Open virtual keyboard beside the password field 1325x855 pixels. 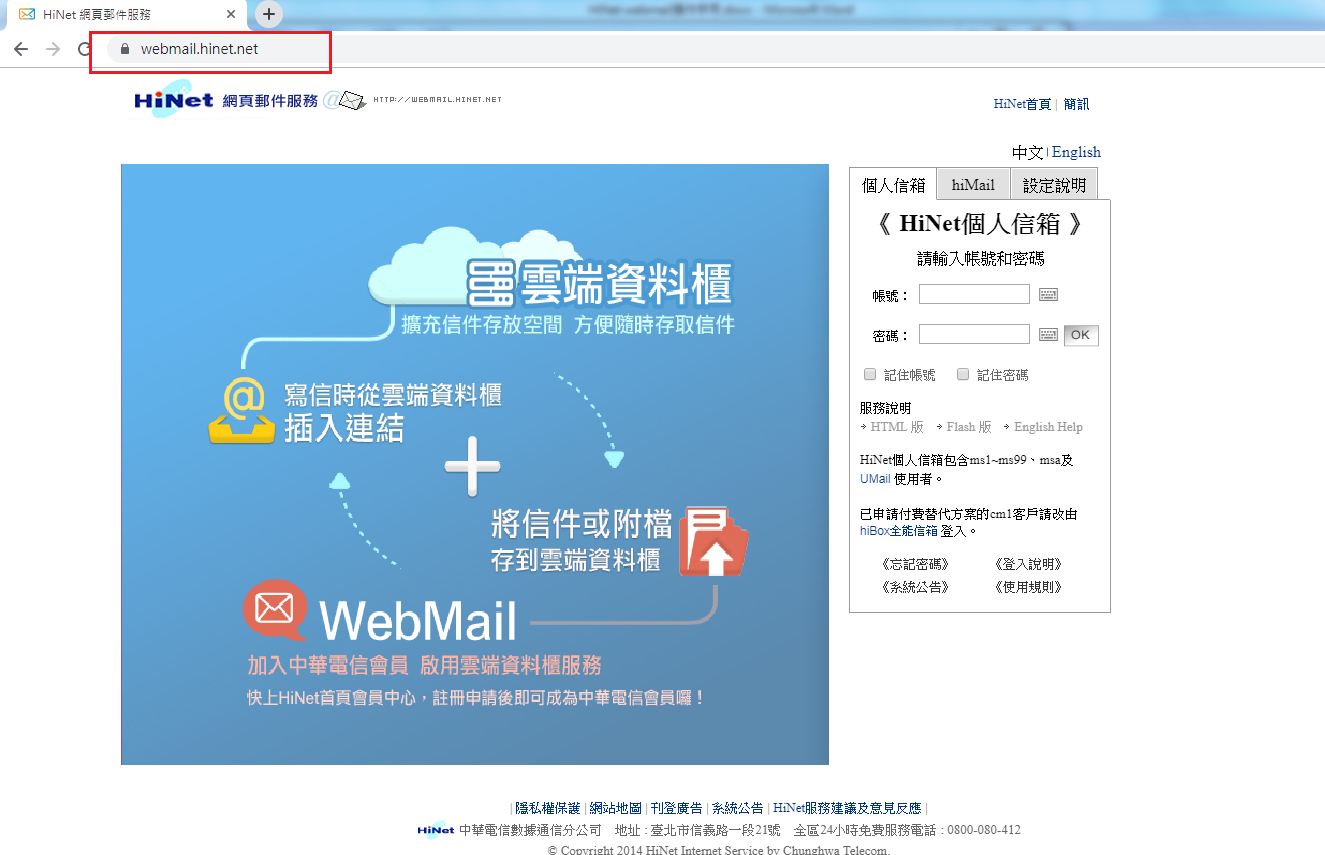(x=1048, y=334)
